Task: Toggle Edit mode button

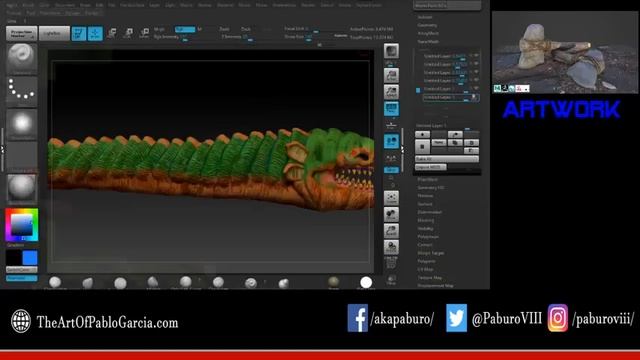Action: (78, 33)
